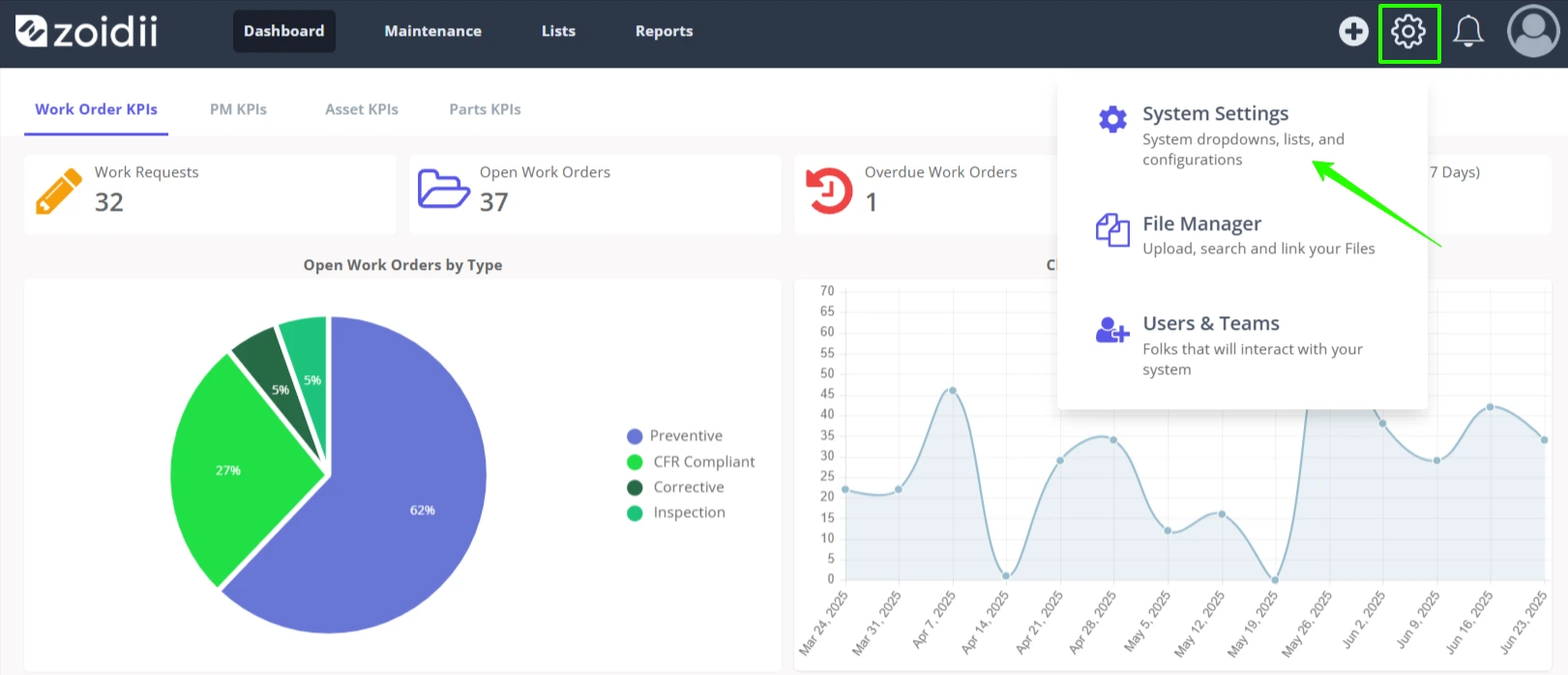Click the System Settings gear icon

1112,119
